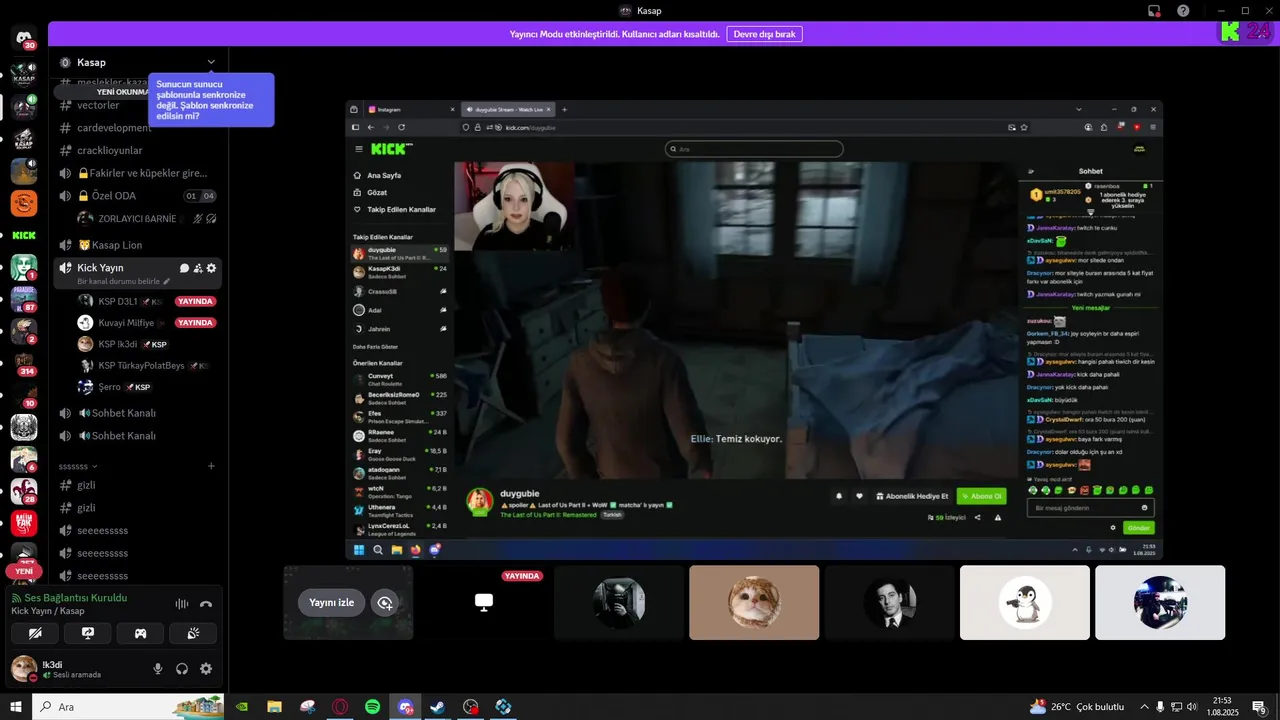
Task: Click the Devre dışı bırak button
Action: 764,34
